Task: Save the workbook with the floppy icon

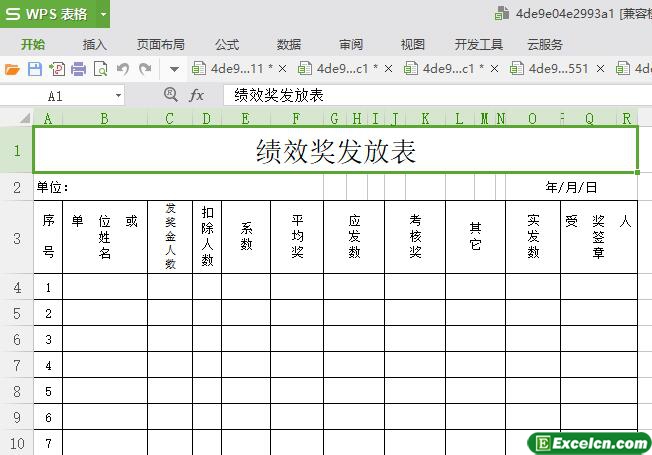Action: point(35,69)
